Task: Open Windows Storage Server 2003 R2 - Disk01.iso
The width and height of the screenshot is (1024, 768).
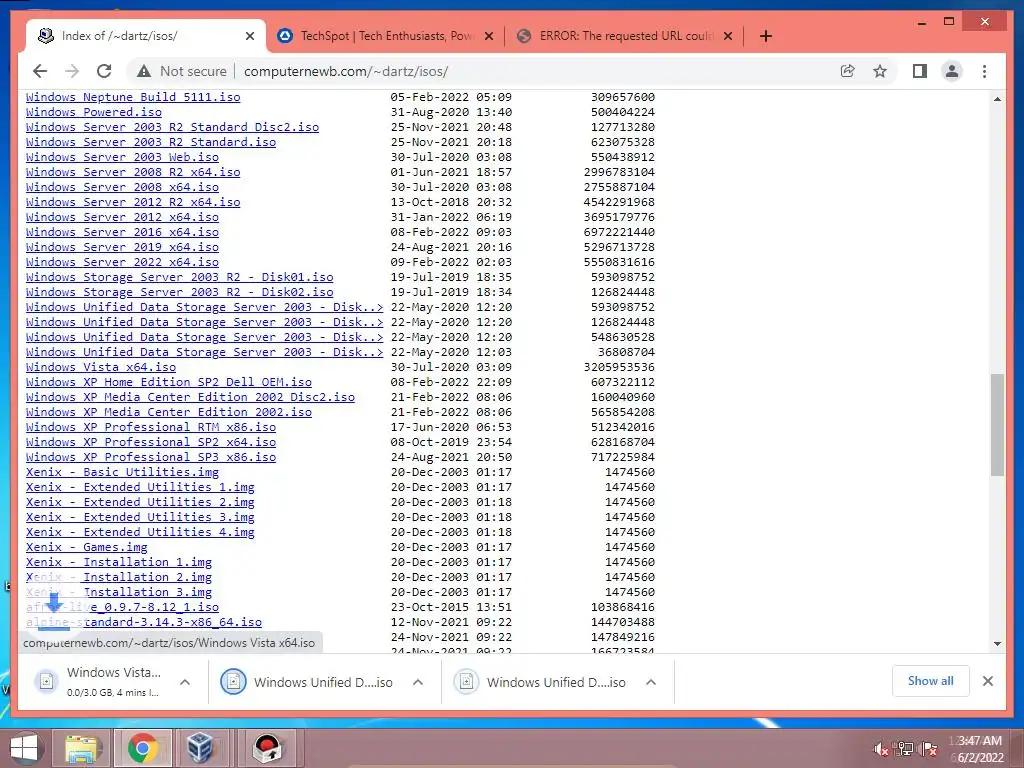Action: tap(180, 278)
